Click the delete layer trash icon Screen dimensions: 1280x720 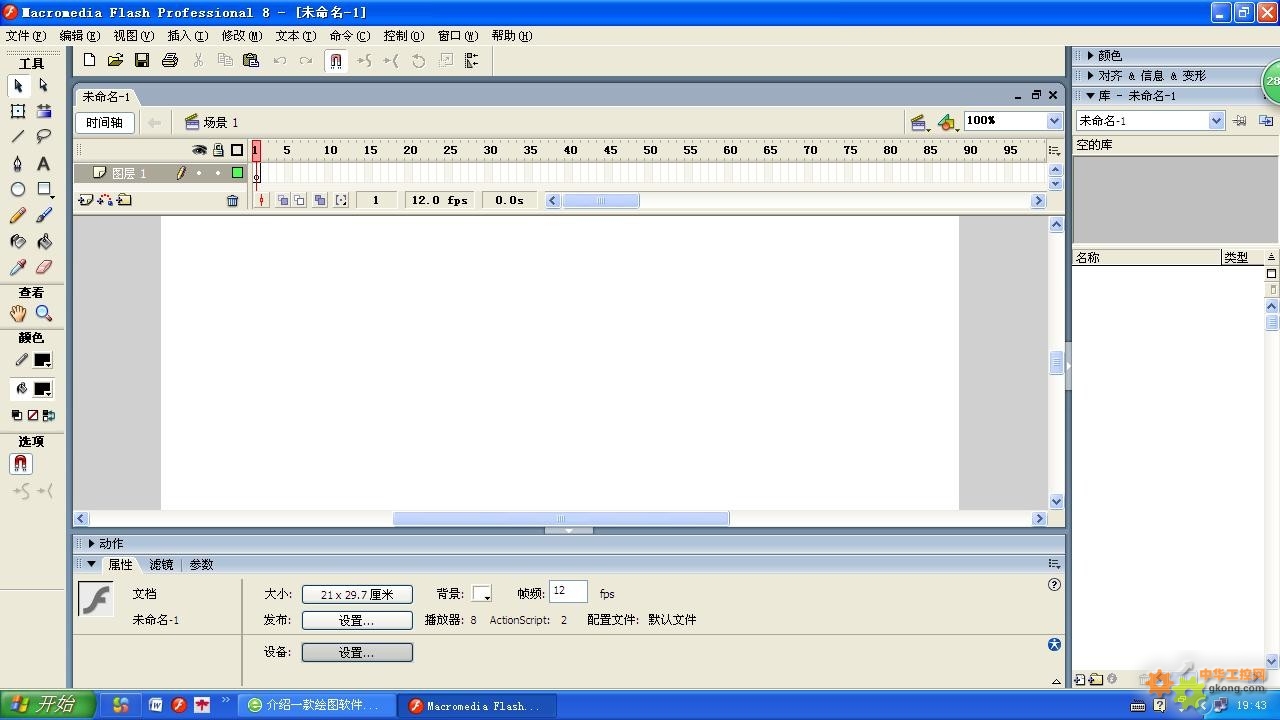(x=232, y=200)
